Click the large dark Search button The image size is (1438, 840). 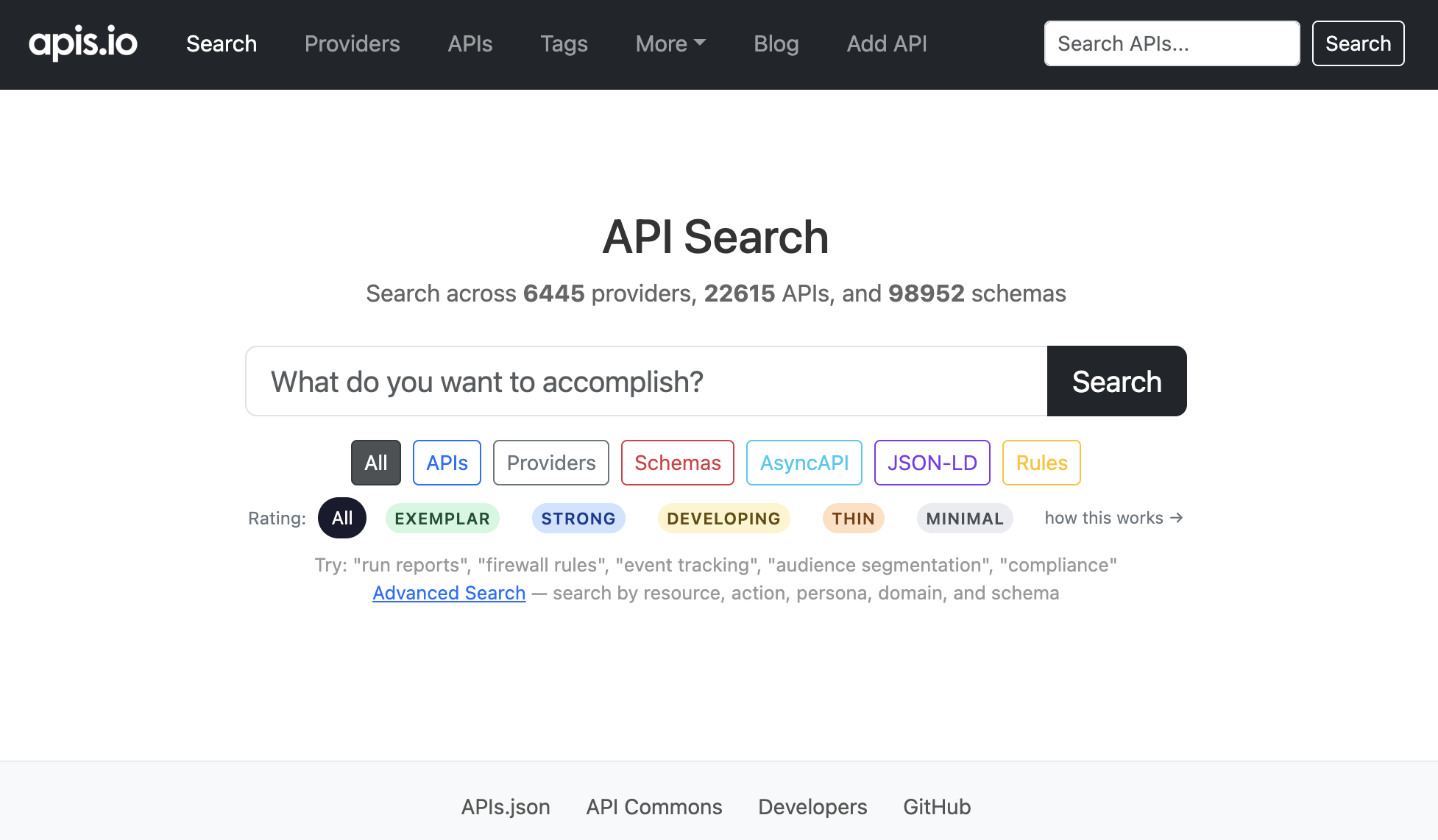pos(1116,381)
